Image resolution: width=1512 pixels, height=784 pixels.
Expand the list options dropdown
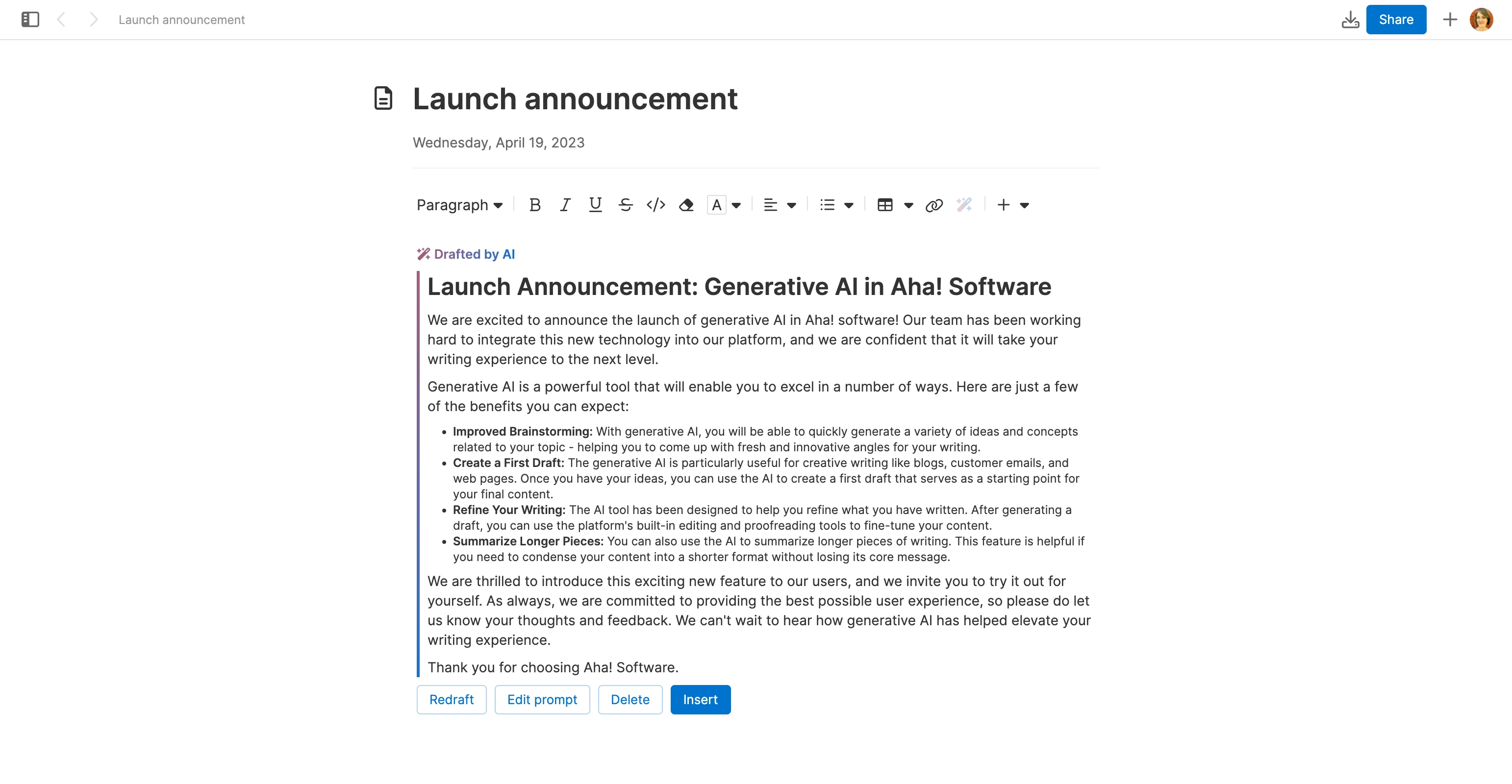pyautogui.click(x=835, y=205)
